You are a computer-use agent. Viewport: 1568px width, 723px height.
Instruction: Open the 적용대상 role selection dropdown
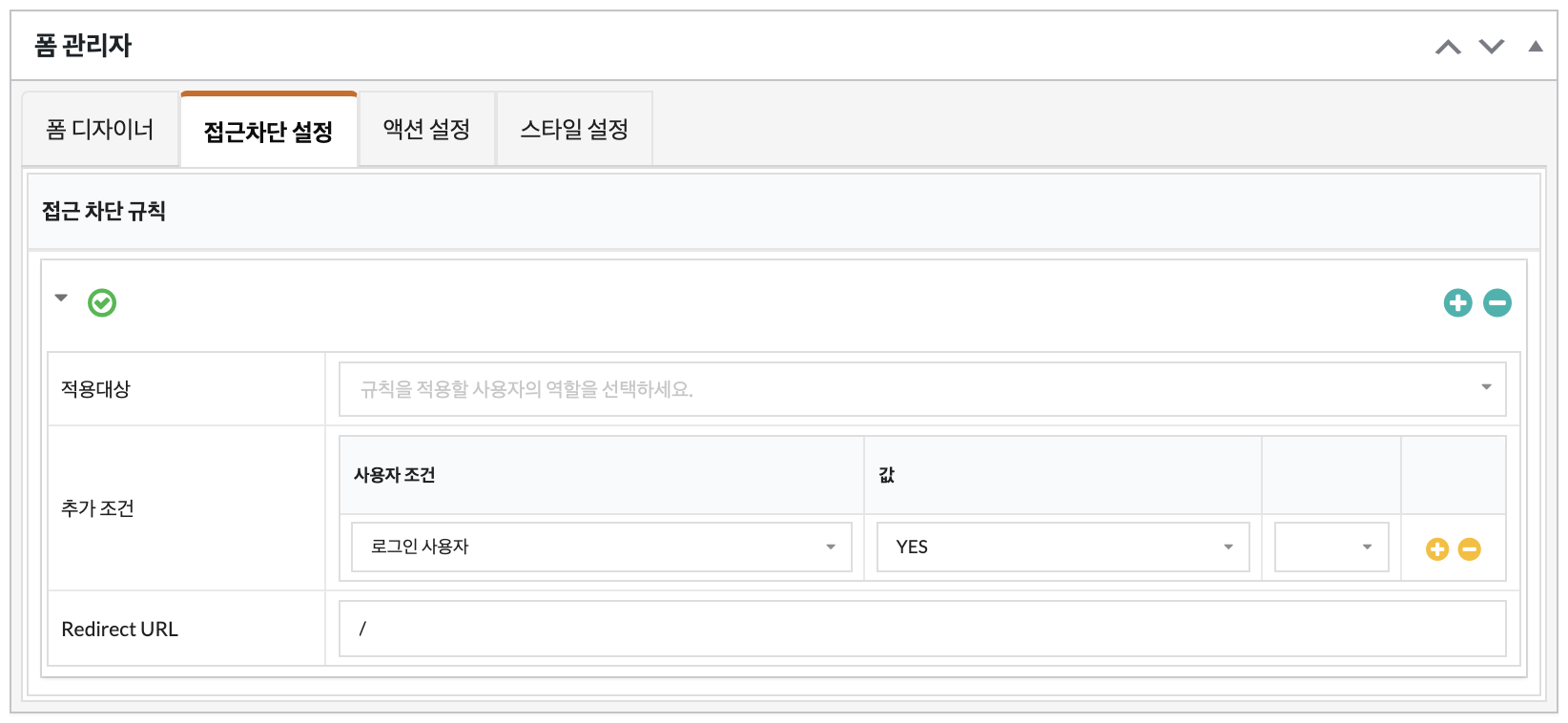pyautogui.click(x=922, y=389)
